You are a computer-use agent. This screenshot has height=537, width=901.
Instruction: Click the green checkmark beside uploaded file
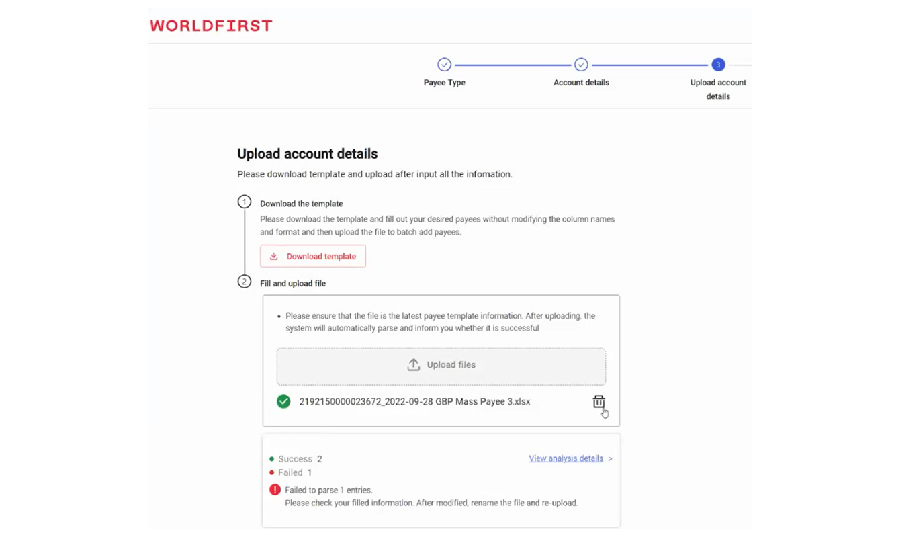click(x=284, y=402)
